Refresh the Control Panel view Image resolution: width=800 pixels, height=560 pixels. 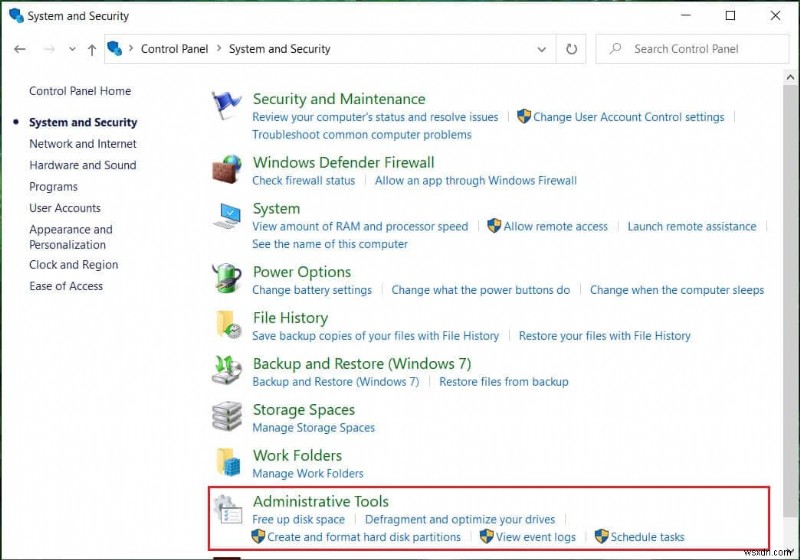572,49
